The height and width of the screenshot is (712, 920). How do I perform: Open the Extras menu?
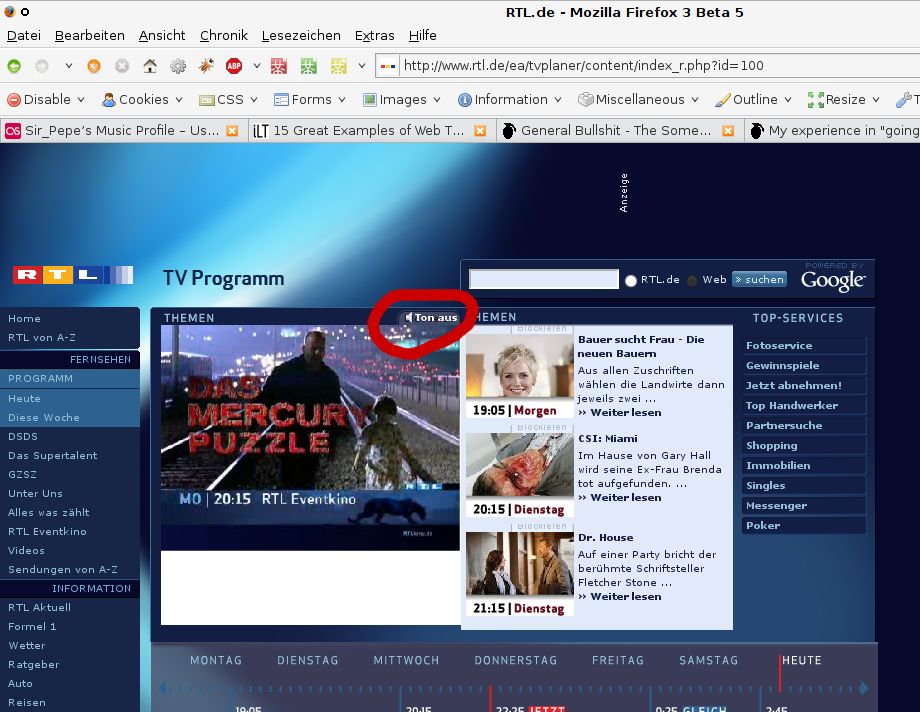click(374, 36)
